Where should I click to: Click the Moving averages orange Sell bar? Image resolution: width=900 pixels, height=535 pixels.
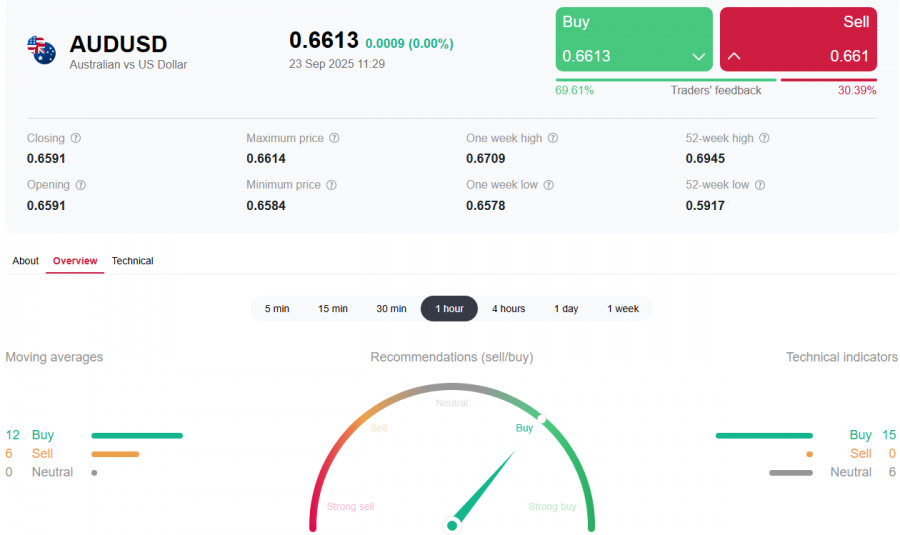click(115, 454)
